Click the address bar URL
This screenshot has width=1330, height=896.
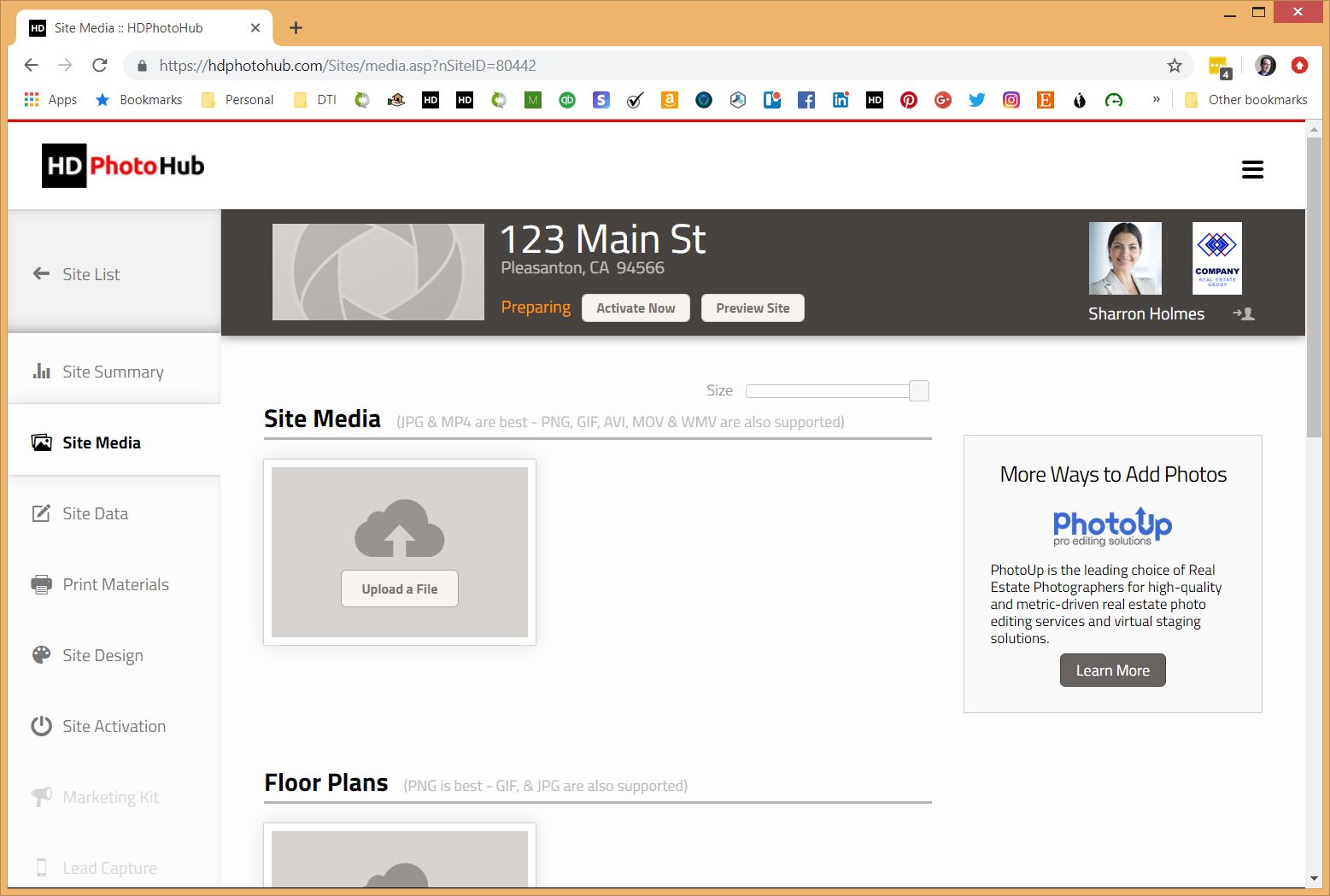coord(348,65)
